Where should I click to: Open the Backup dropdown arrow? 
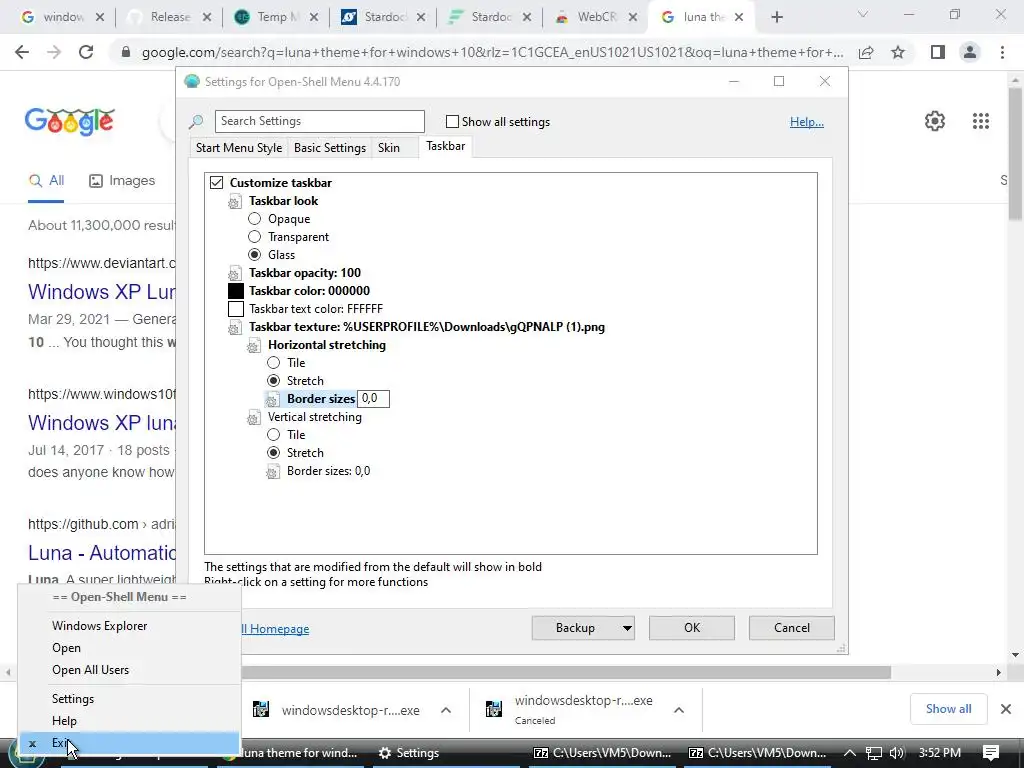coord(627,628)
